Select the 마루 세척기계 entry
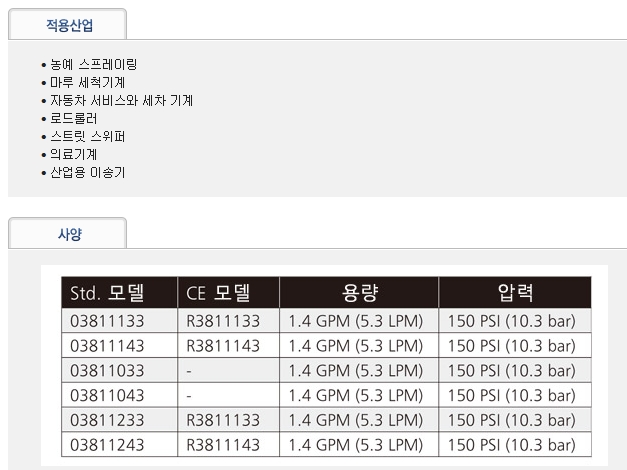 click(x=87, y=83)
